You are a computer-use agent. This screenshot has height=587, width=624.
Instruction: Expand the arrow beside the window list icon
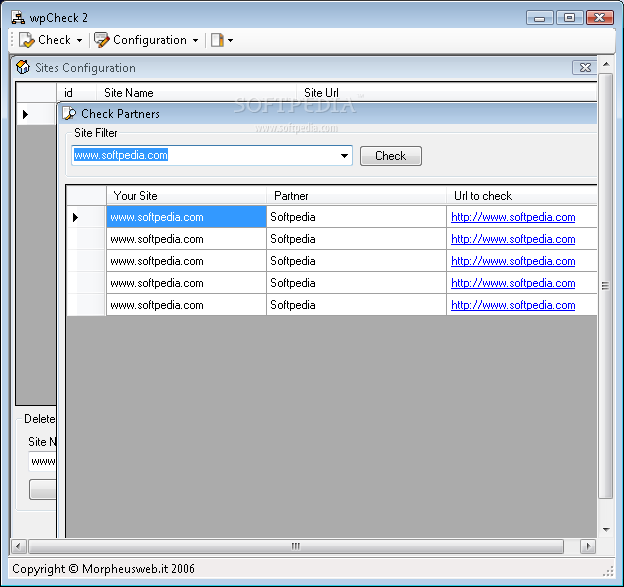point(230,40)
